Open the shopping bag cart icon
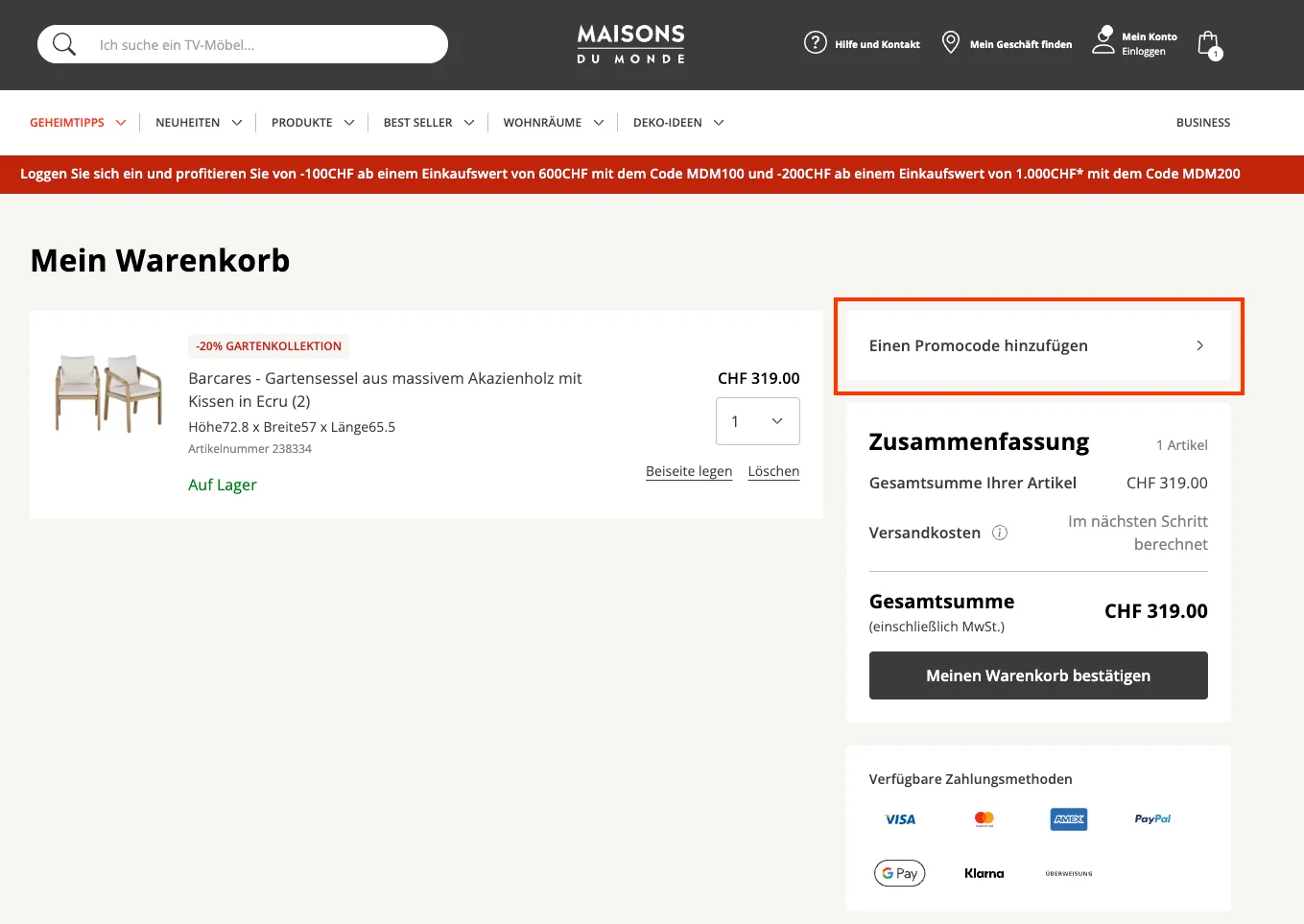1304x924 pixels. pyautogui.click(x=1209, y=44)
